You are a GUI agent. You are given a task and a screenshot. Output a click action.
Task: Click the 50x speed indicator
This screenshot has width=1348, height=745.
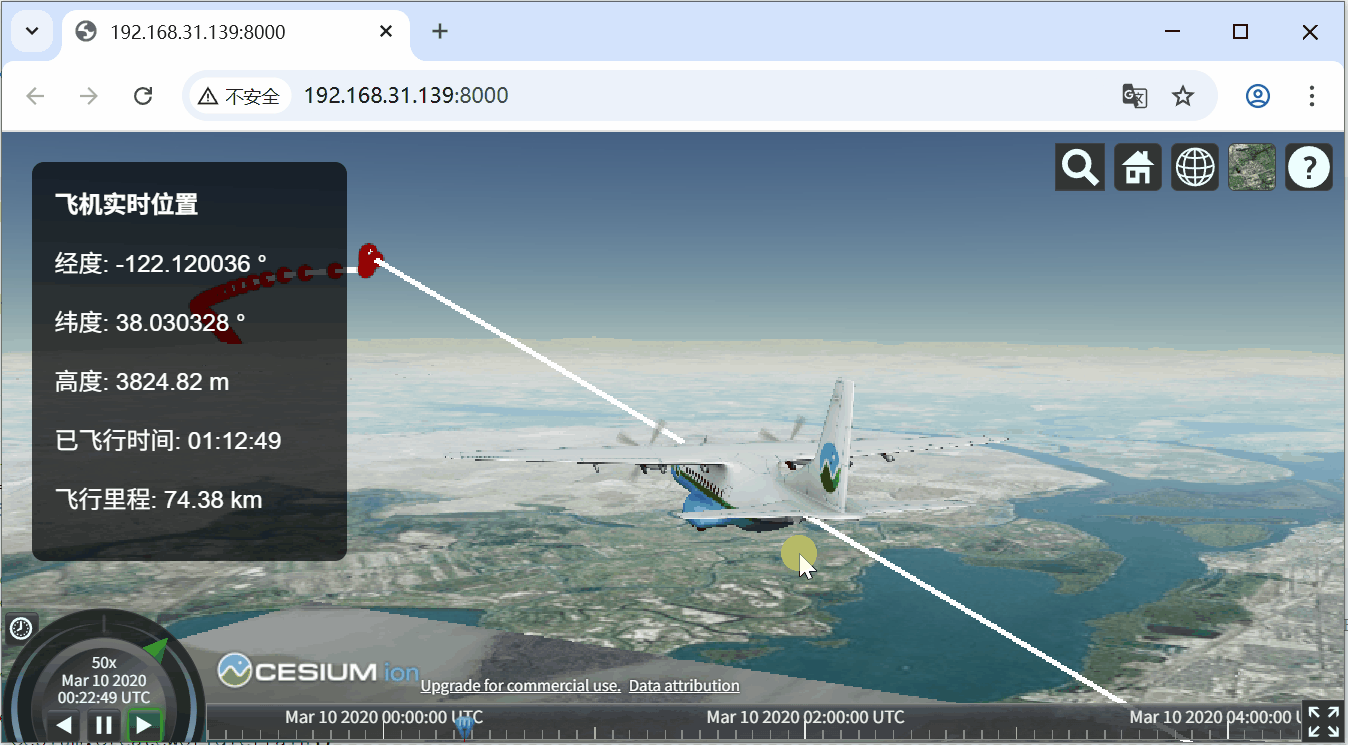(104, 662)
